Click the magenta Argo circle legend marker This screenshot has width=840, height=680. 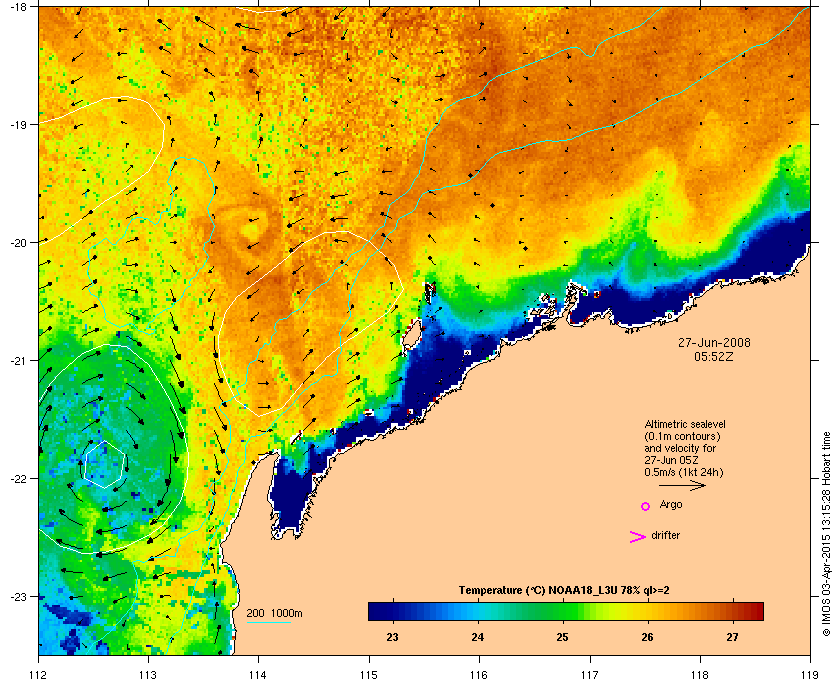(x=646, y=506)
